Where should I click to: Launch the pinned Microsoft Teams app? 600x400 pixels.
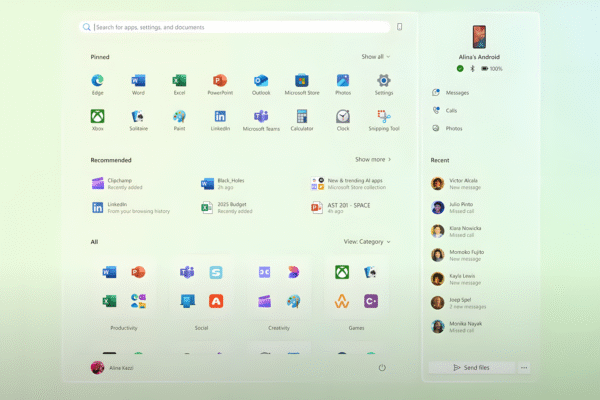coord(261,120)
